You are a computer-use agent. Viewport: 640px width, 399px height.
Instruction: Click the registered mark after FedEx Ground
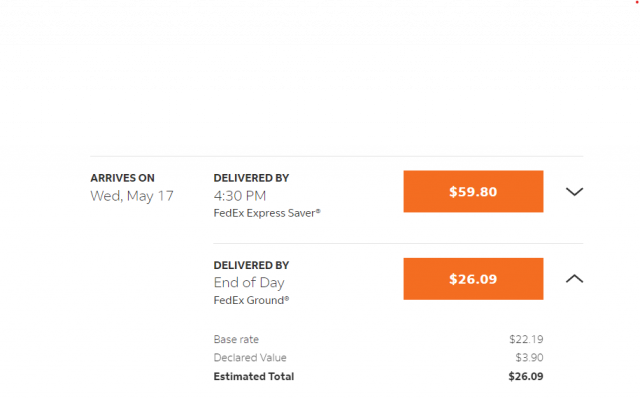287,298
